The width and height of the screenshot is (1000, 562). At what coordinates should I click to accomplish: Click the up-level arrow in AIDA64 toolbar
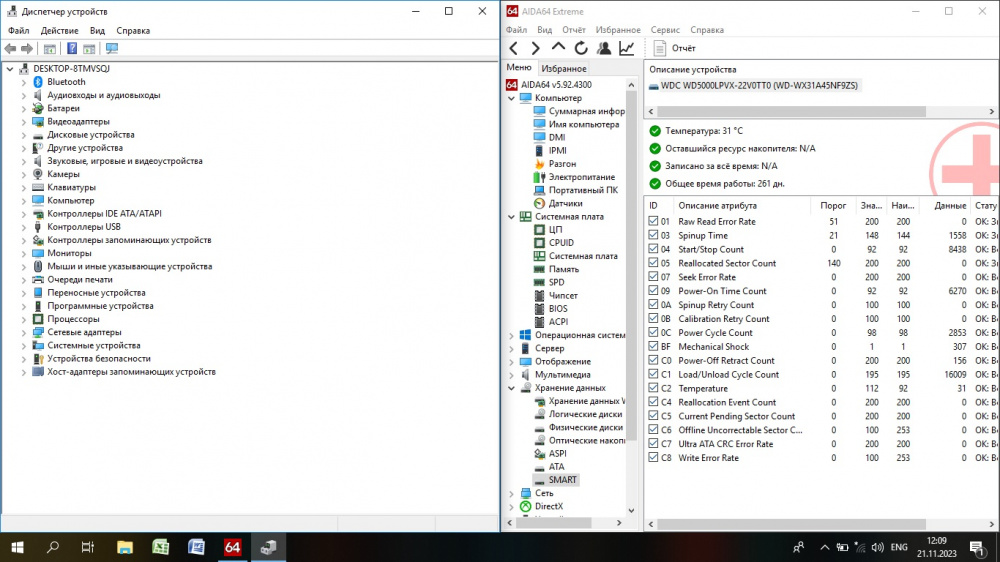(558, 48)
